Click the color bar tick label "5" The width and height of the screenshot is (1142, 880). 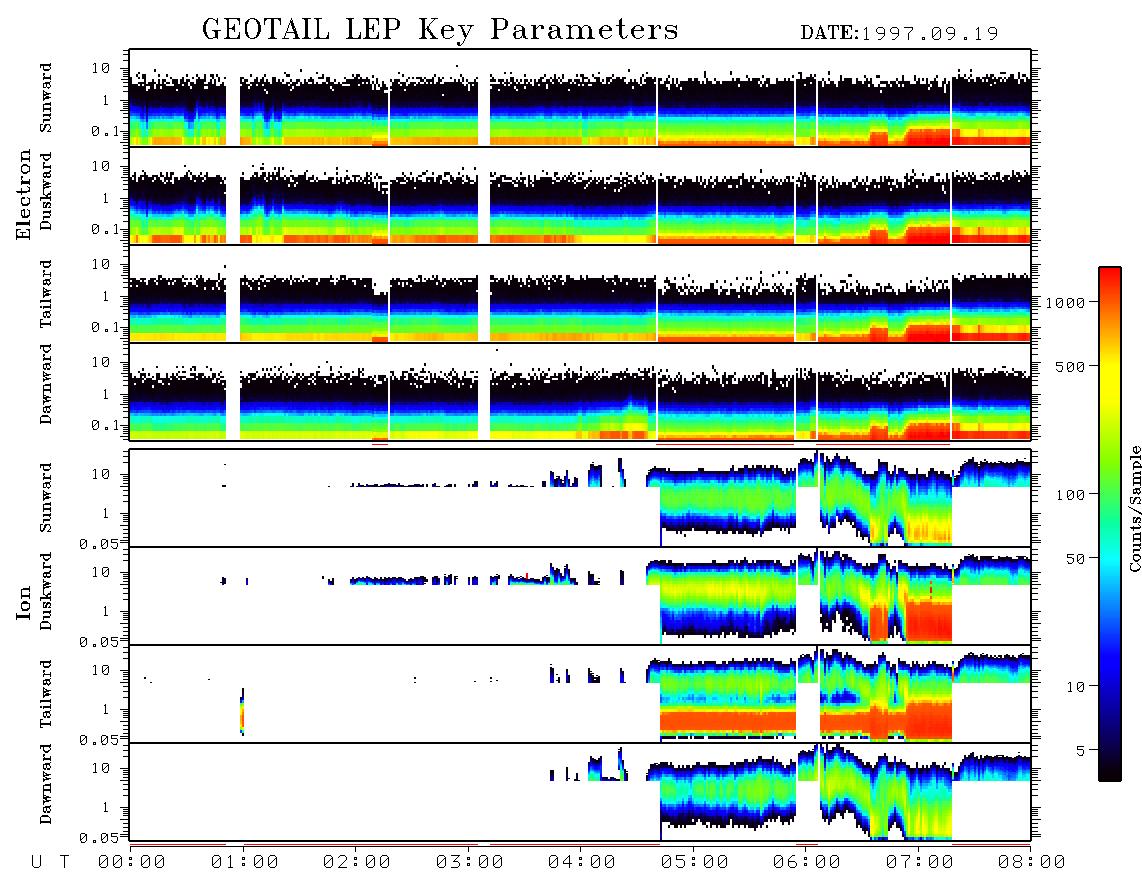1081,750
